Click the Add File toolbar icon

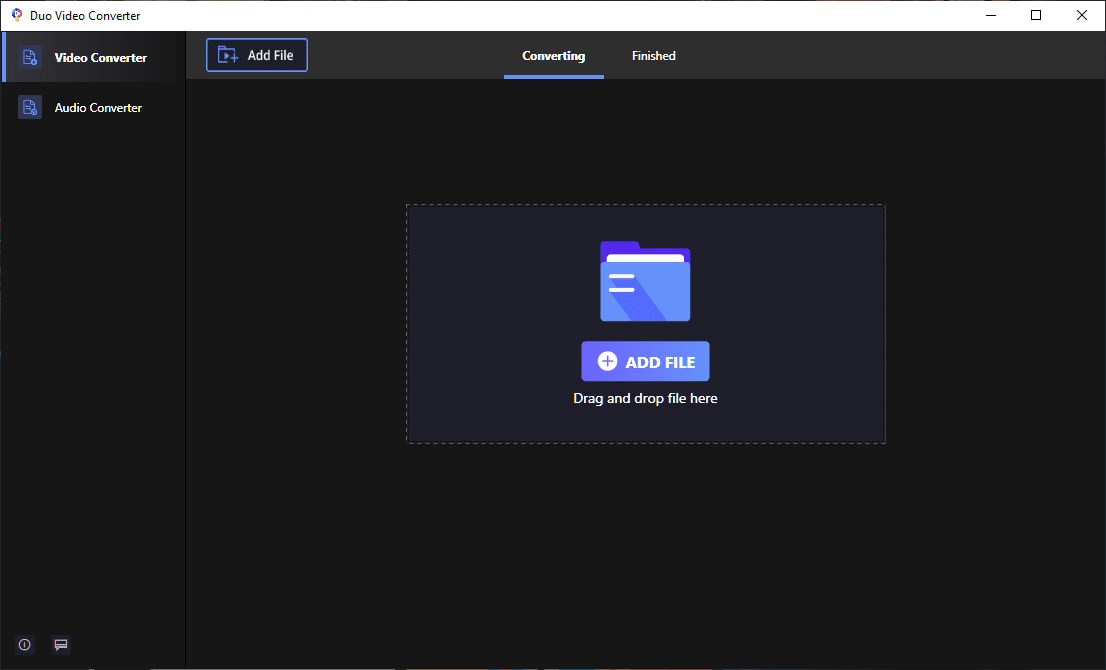pos(228,55)
